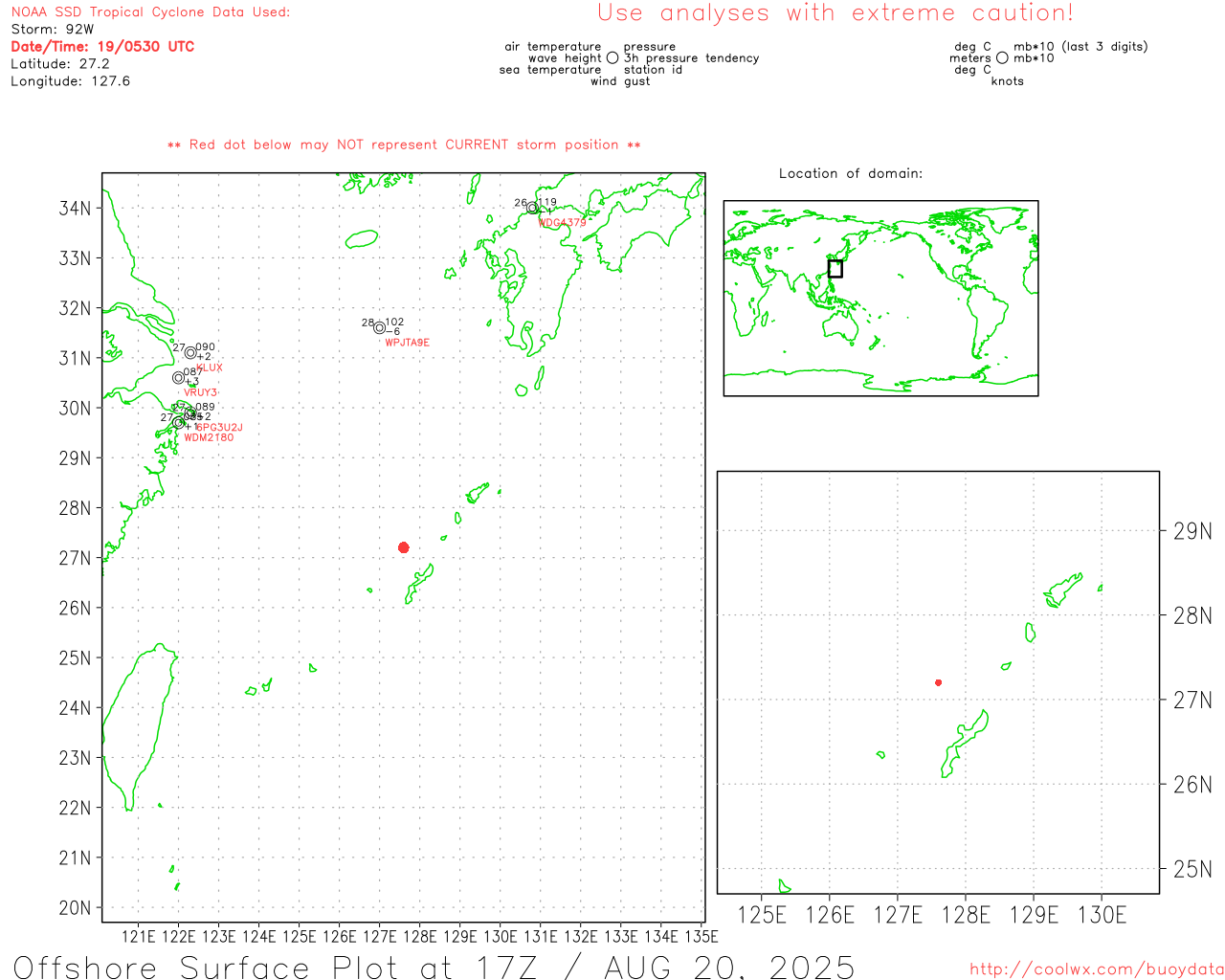
Task: Click the WDM2180 station circle marker
Action: click(178, 423)
